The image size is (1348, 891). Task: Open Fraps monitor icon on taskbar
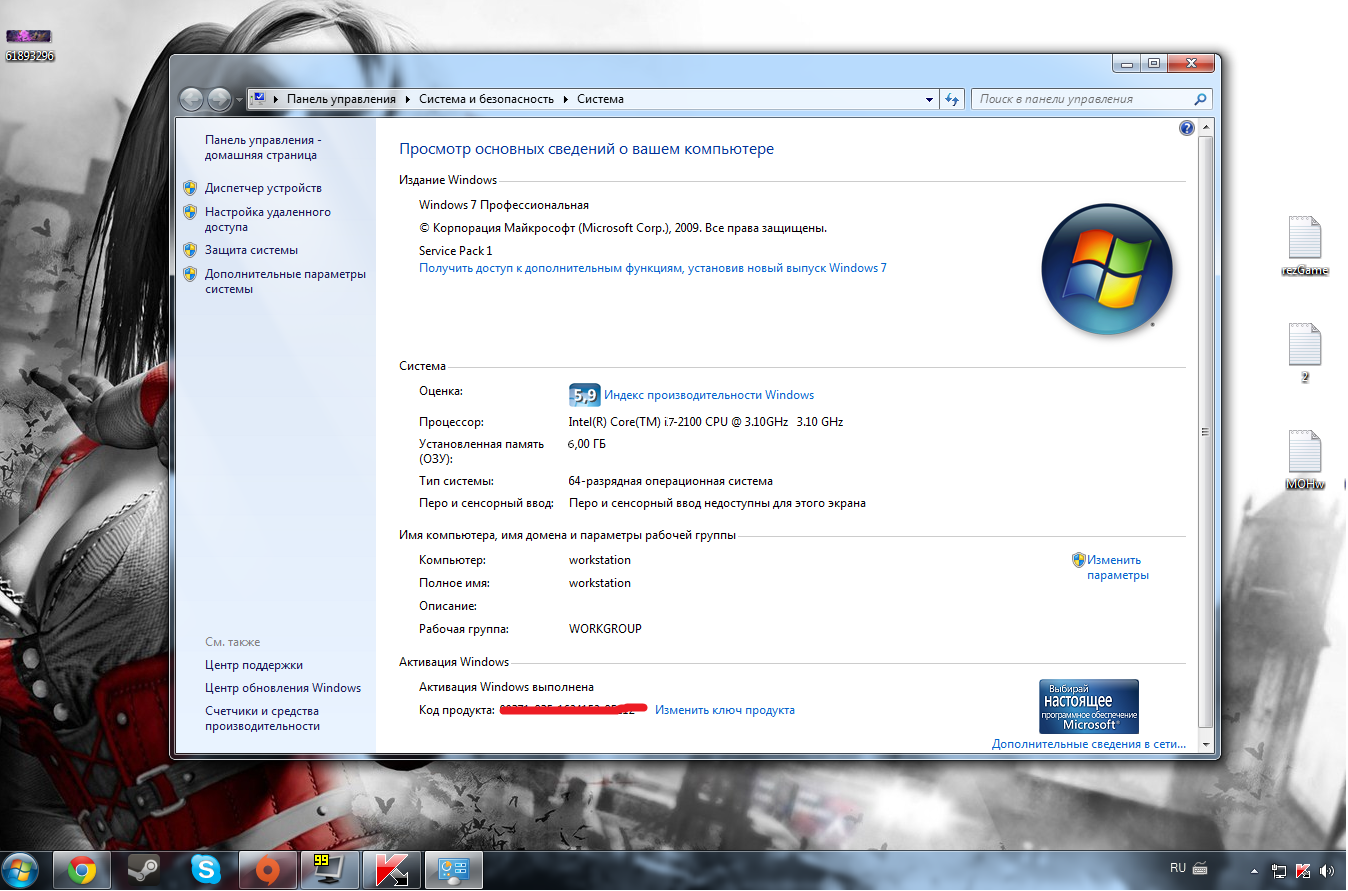(329, 870)
